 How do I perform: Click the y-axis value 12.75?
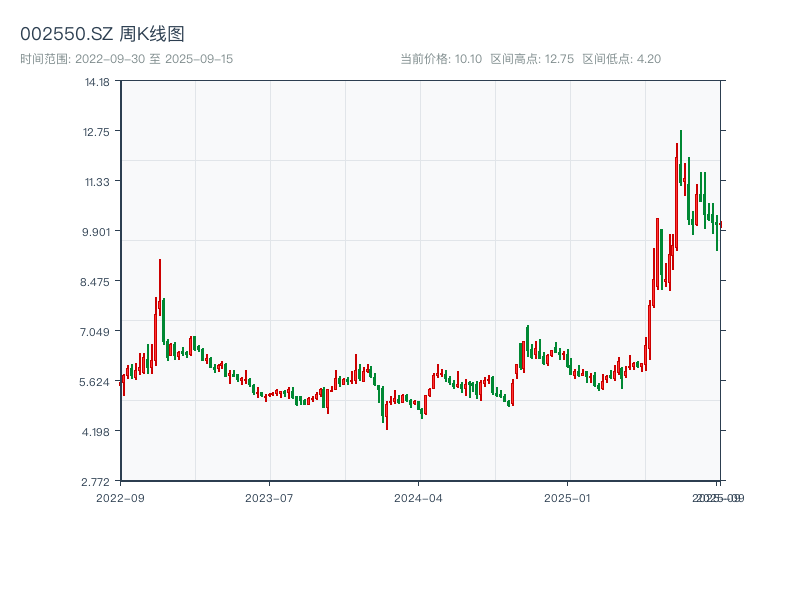click(96, 132)
